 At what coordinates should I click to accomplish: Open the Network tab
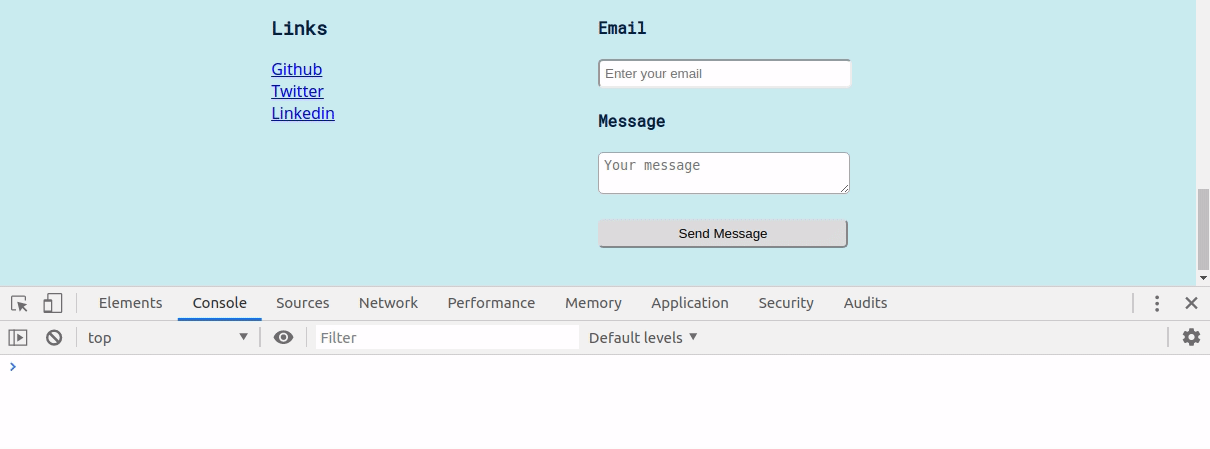[388, 303]
